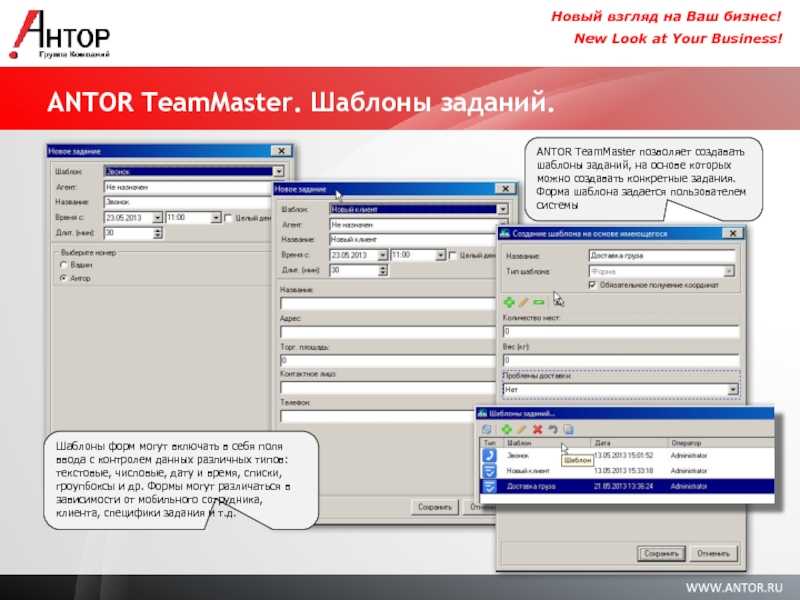This screenshot has height=600, width=800.
Task: Click the title bar icon of the template creation dialog
Action: click(505, 234)
